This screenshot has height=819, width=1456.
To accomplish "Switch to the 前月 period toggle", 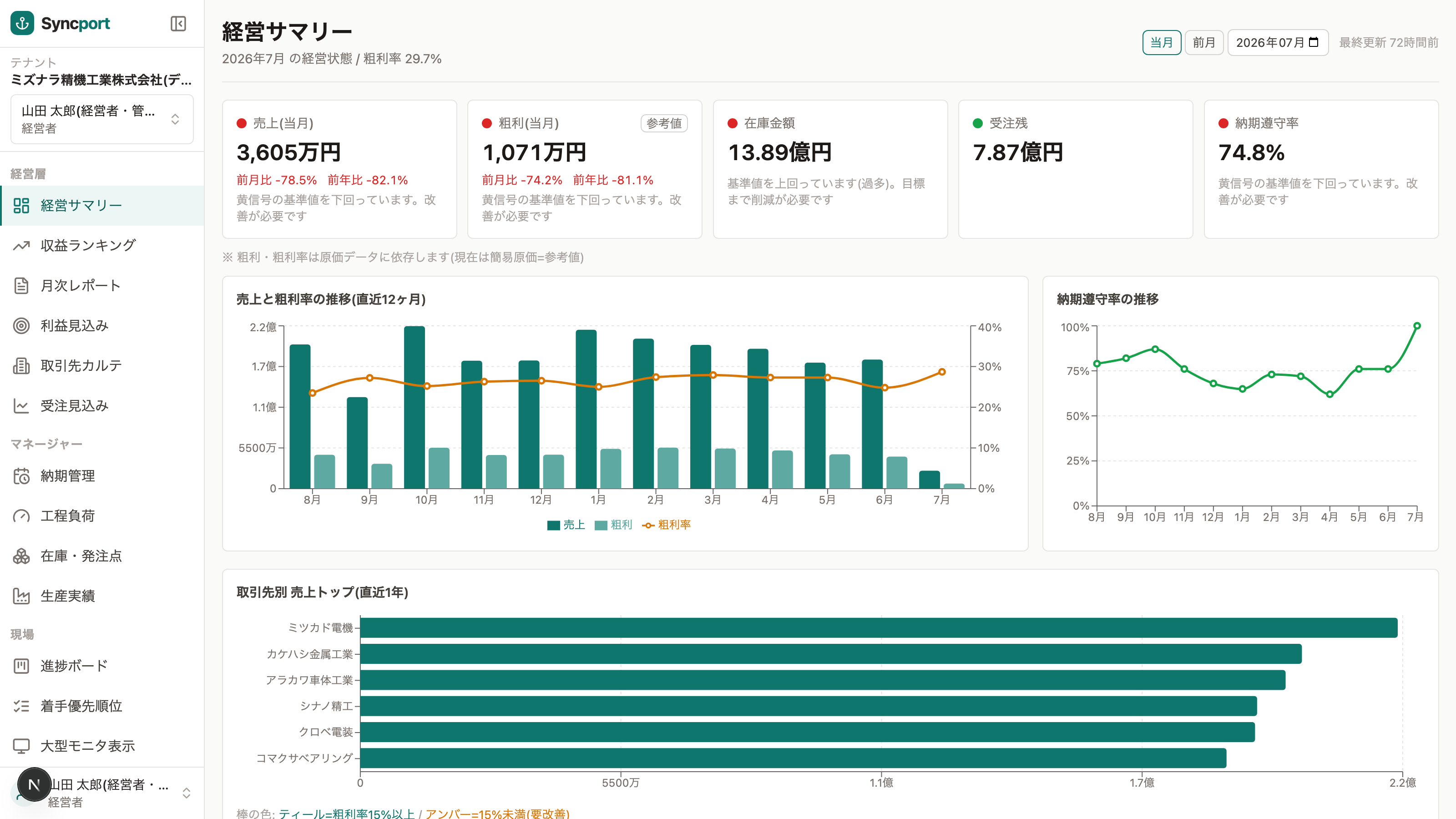I will pyautogui.click(x=1204, y=42).
